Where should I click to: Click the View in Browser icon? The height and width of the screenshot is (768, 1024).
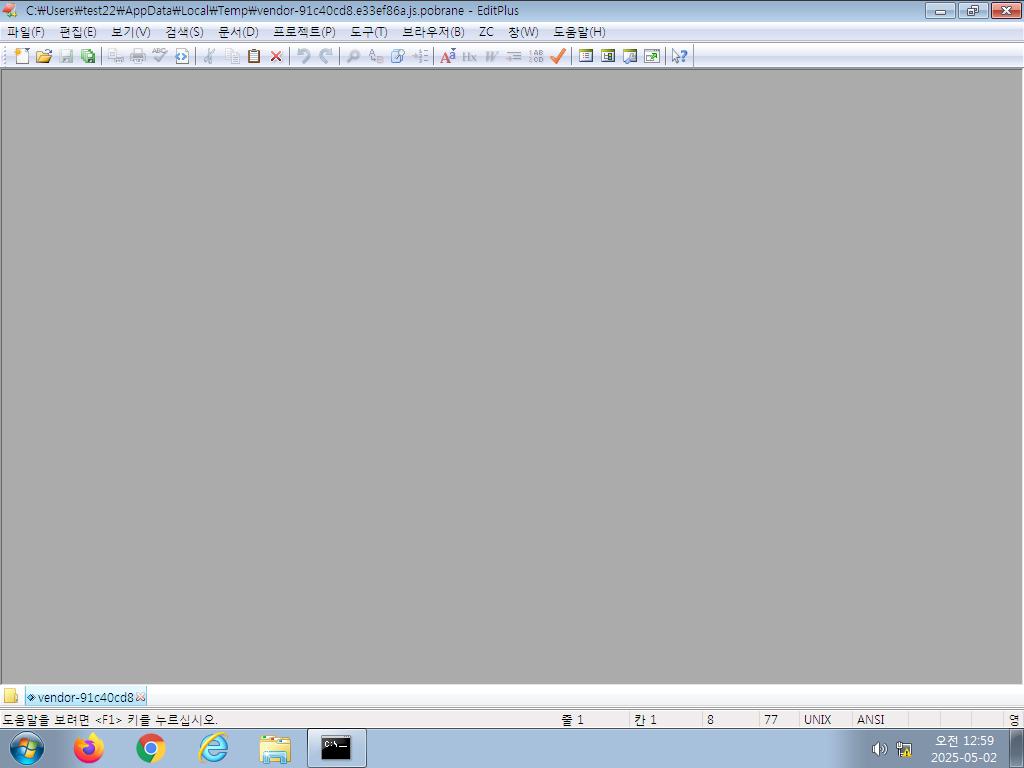tap(182, 56)
